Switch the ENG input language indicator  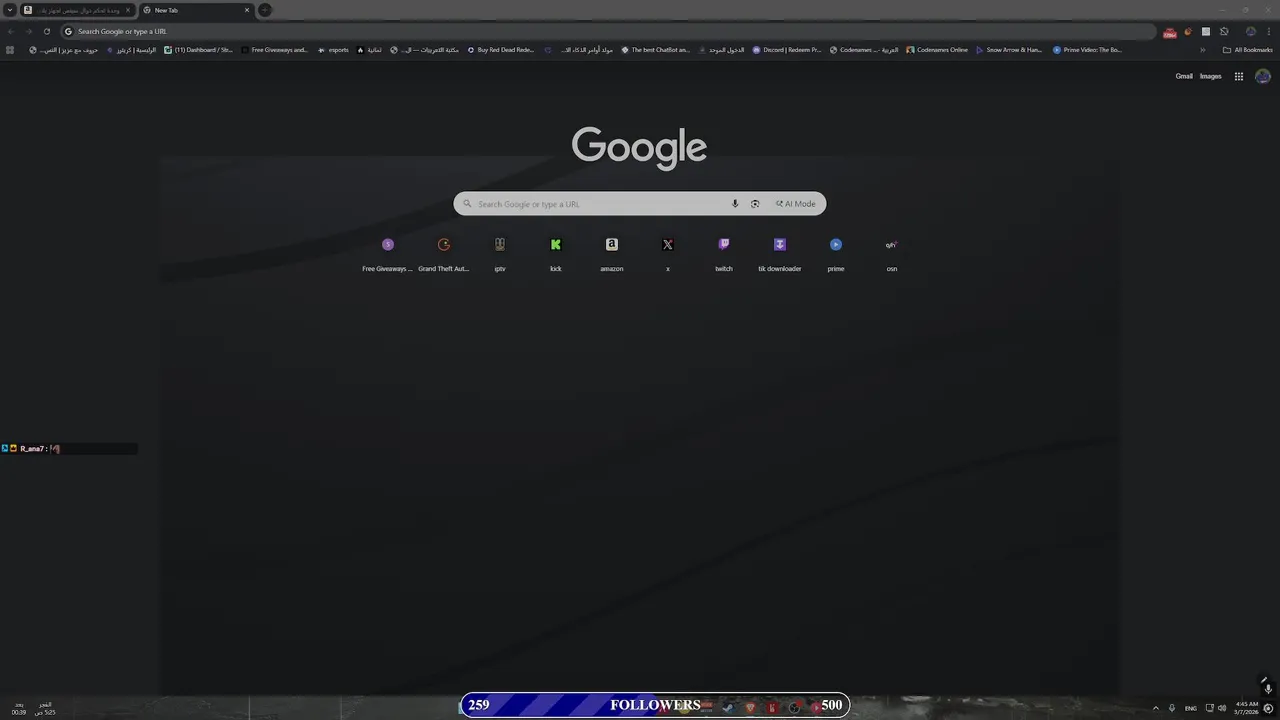point(1191,708)
